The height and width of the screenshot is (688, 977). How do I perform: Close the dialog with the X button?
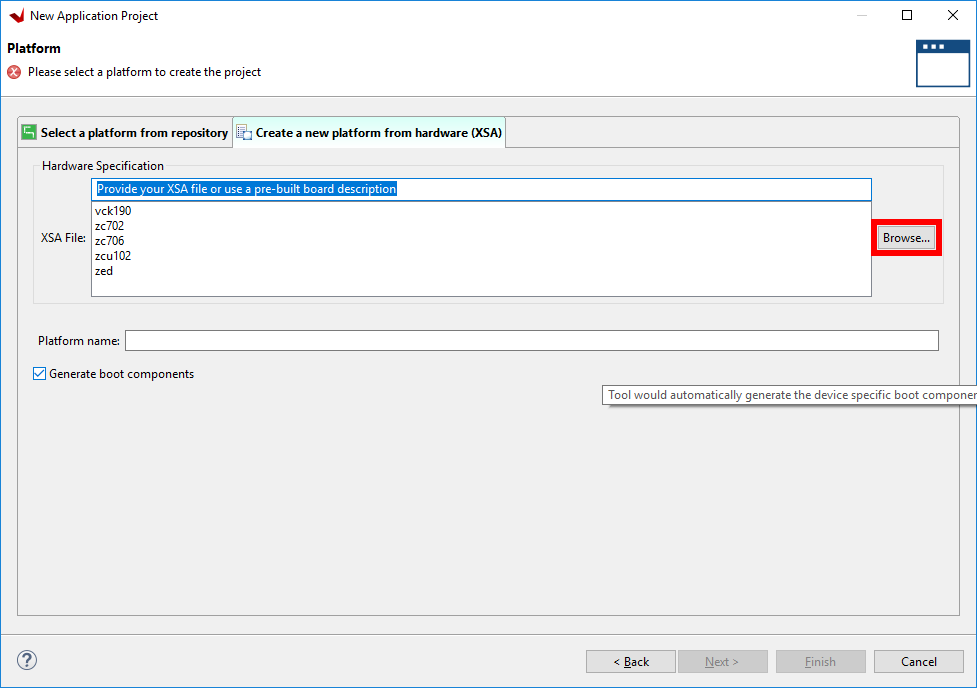click(x=953, y=15)
